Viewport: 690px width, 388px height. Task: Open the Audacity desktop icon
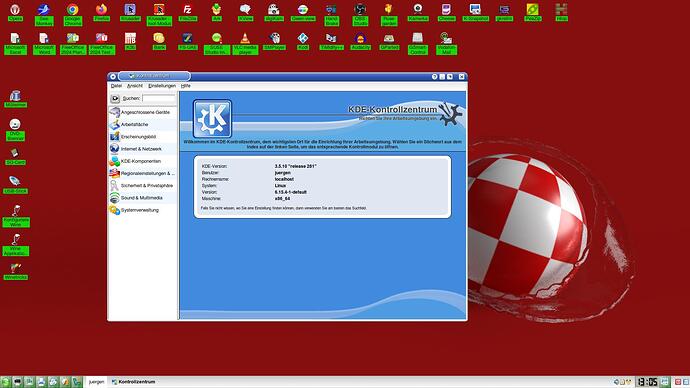pos(360,41)
